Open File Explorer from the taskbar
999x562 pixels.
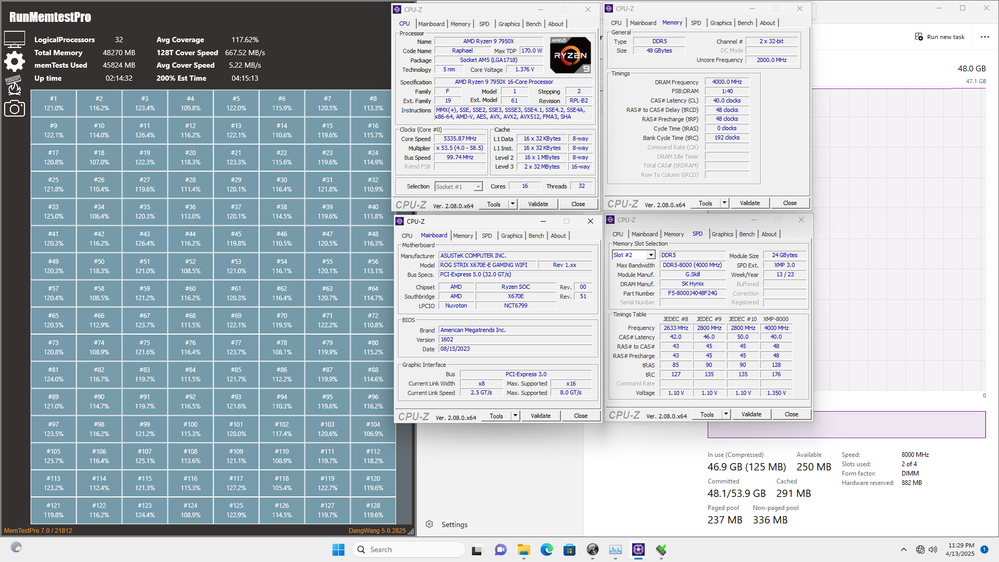[524, 549]
